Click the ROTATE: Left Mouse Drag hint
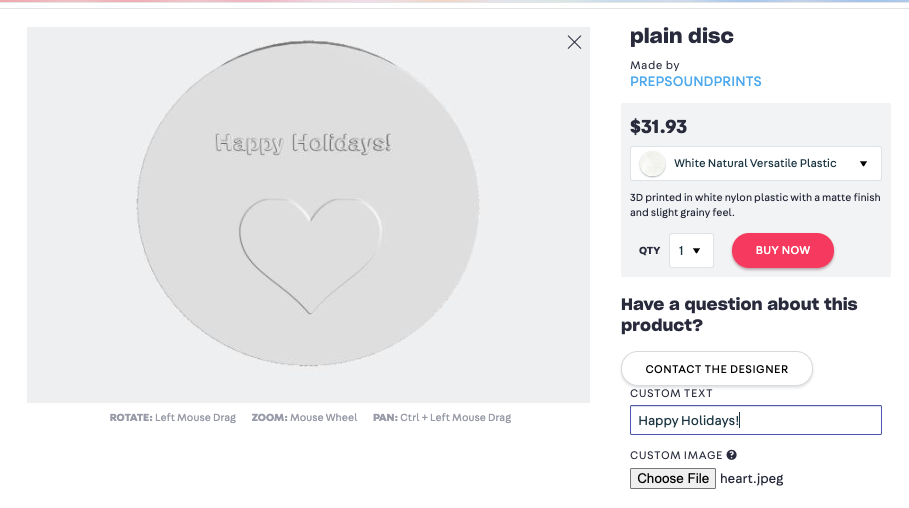 point(173,418)
